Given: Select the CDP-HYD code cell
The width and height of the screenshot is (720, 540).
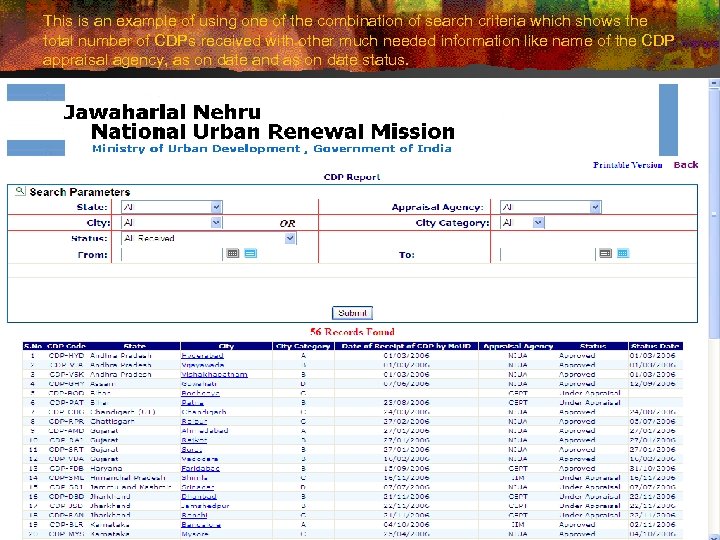Looking at the screenshot, I should [67, 356].
